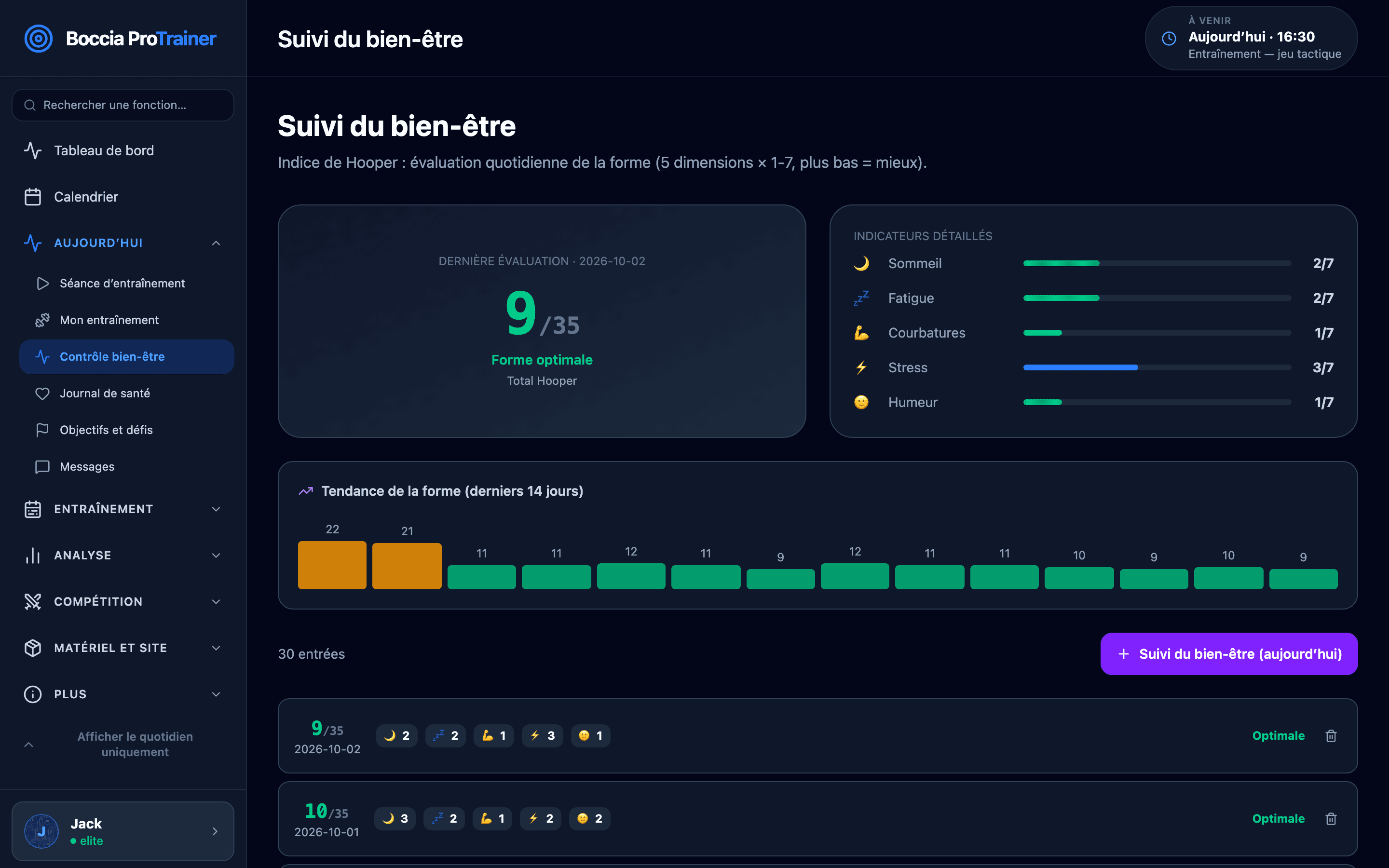Click the Forme optimale label
This screenshot has height=868, width=1389.
[x=542, y=360]
